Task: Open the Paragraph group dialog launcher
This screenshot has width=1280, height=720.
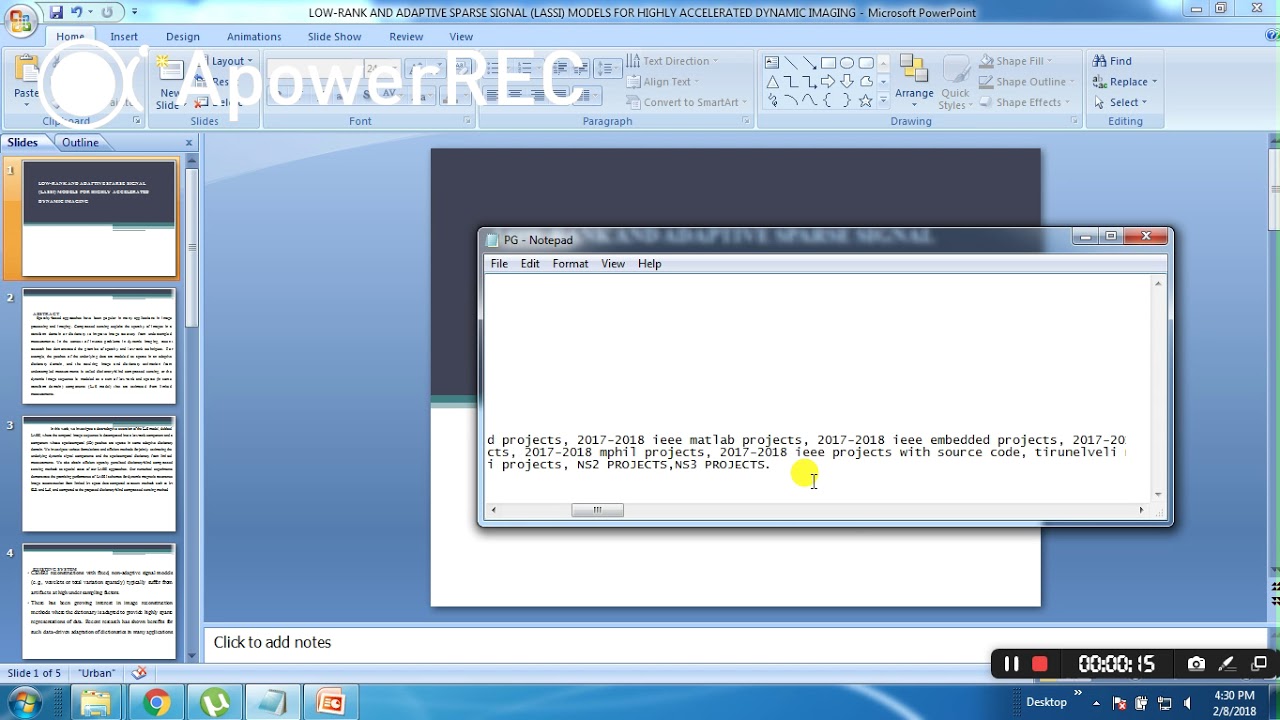Action: (x=746, y=121)
